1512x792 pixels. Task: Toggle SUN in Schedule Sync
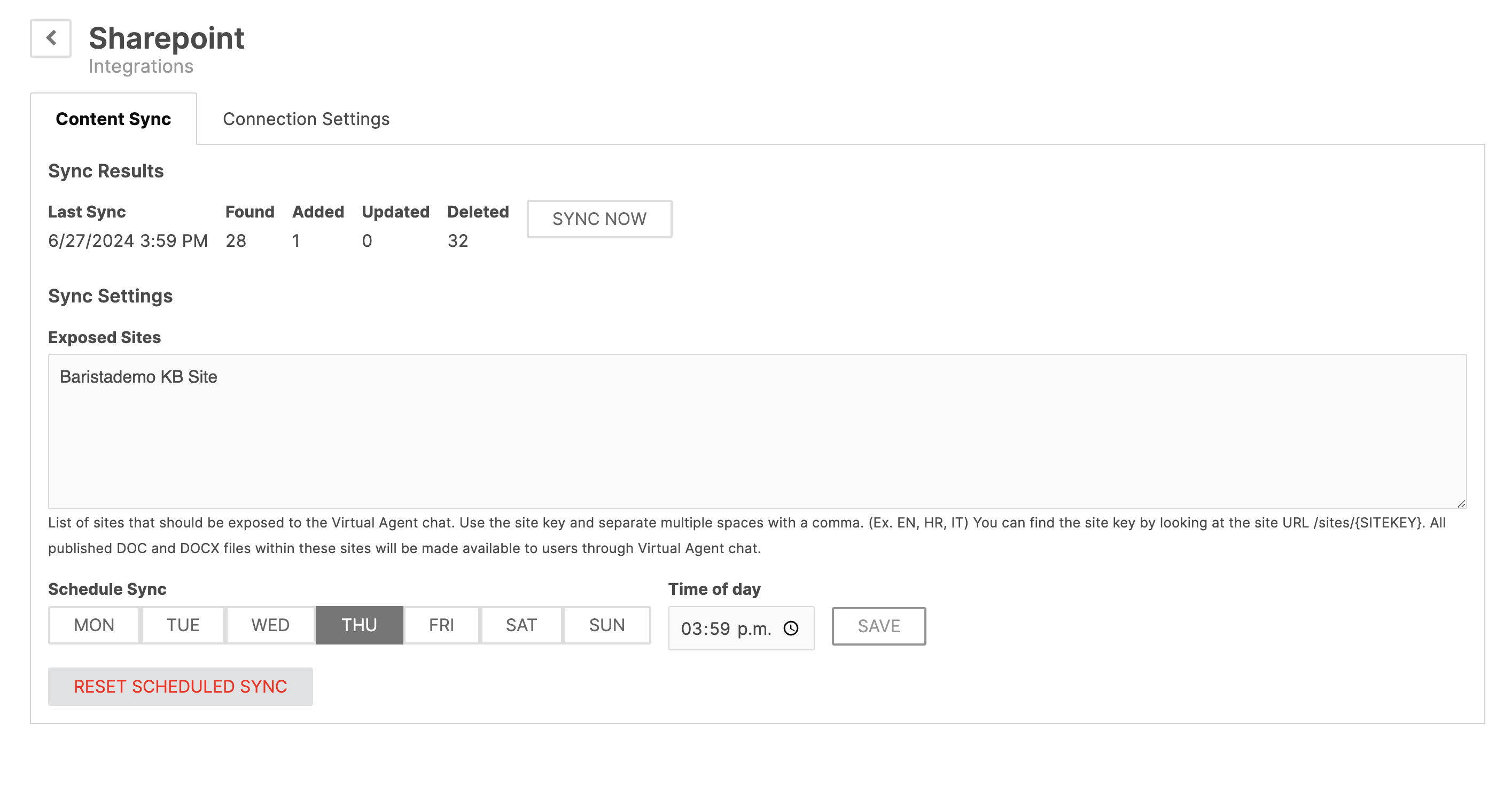click(x=607, y=625)
